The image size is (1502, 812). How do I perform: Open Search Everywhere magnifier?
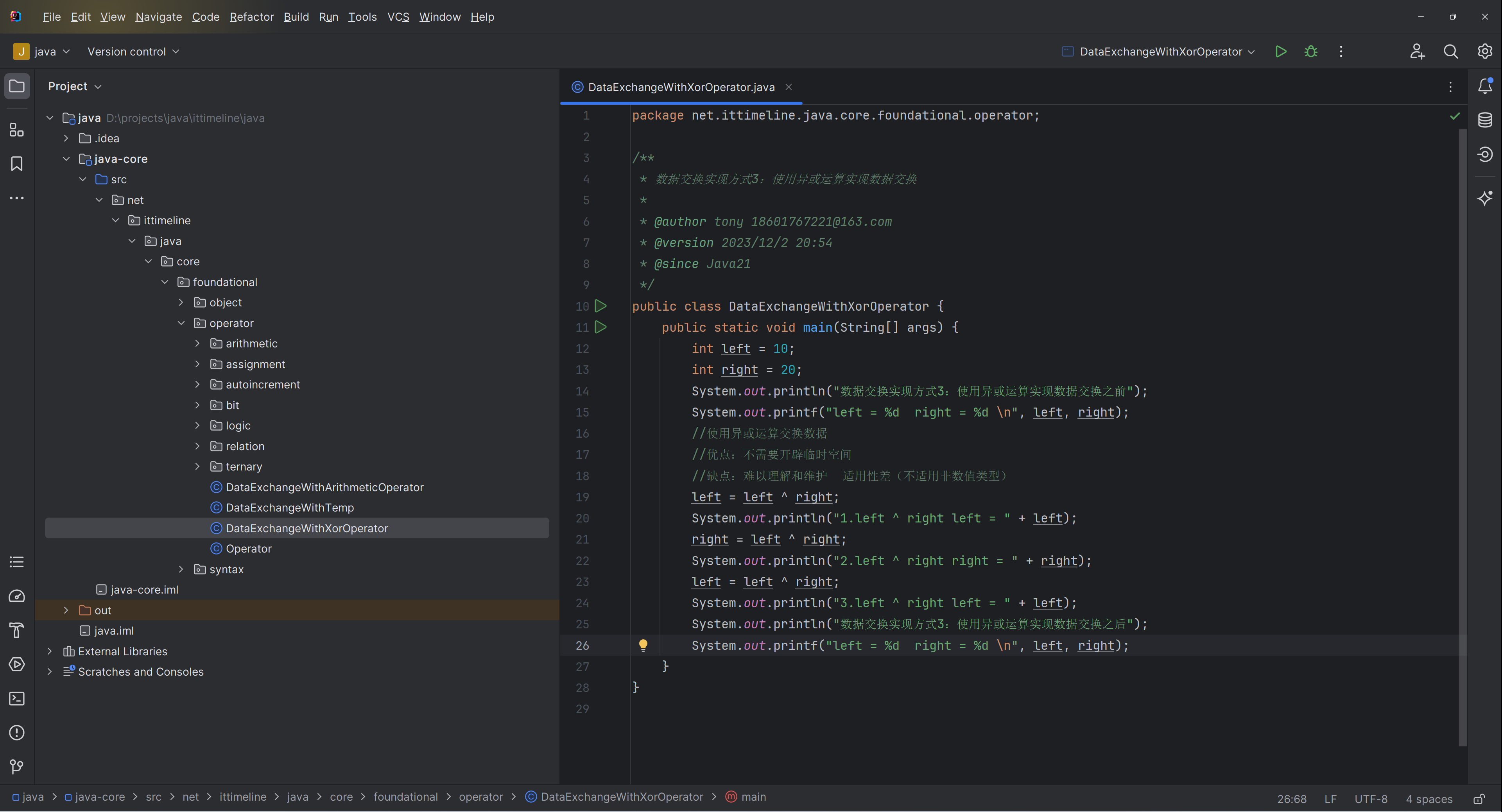(1451, 51)
